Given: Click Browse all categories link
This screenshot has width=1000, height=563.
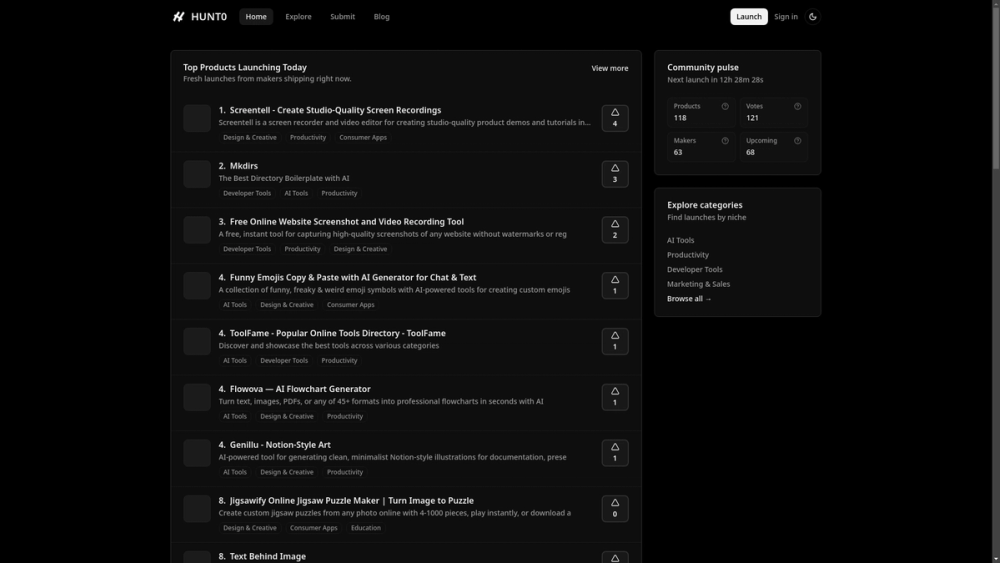Looking at the screenshot, I should pos(689,299).
